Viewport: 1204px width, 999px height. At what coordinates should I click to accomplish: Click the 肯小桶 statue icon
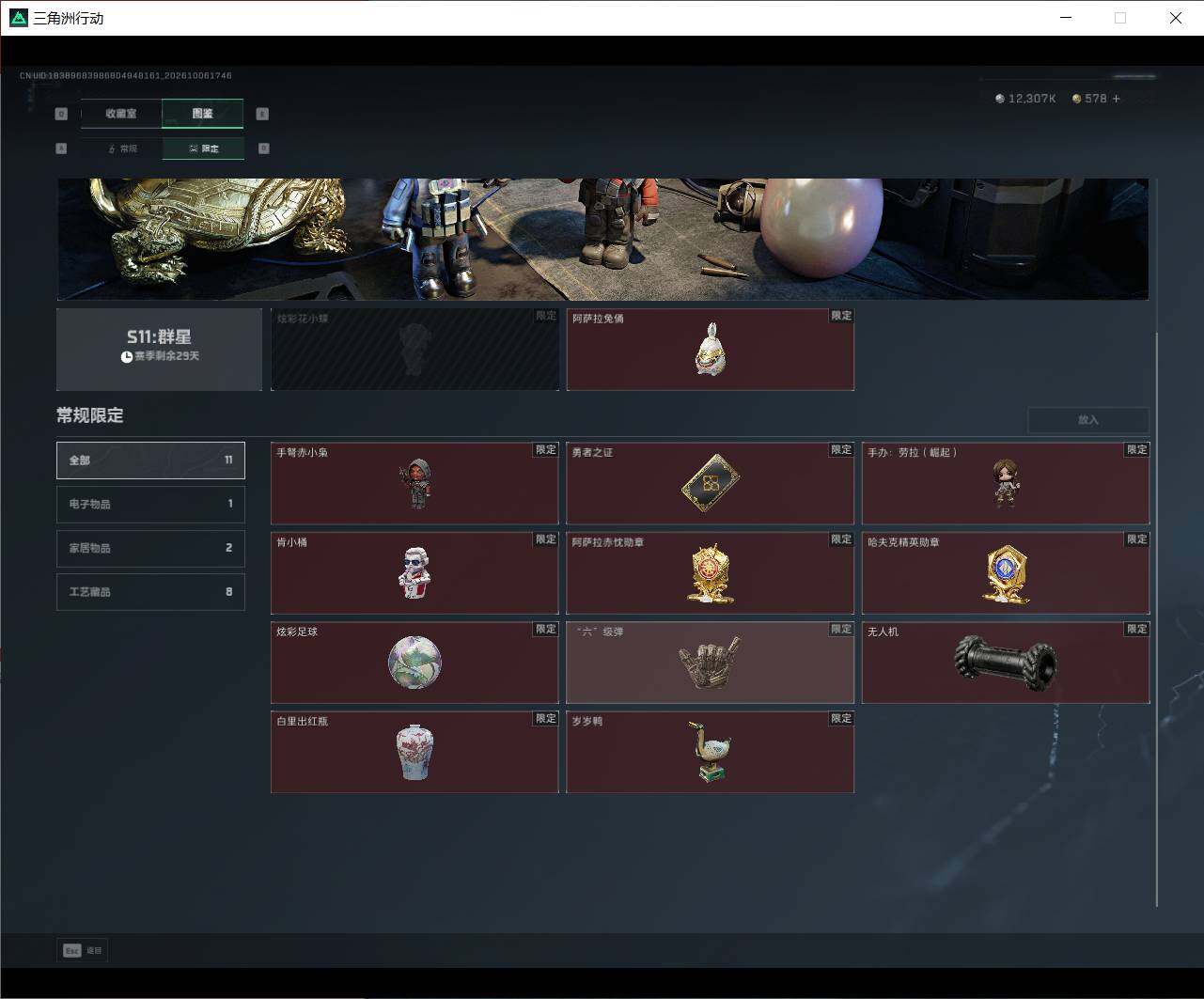click(x=414, y=573)
